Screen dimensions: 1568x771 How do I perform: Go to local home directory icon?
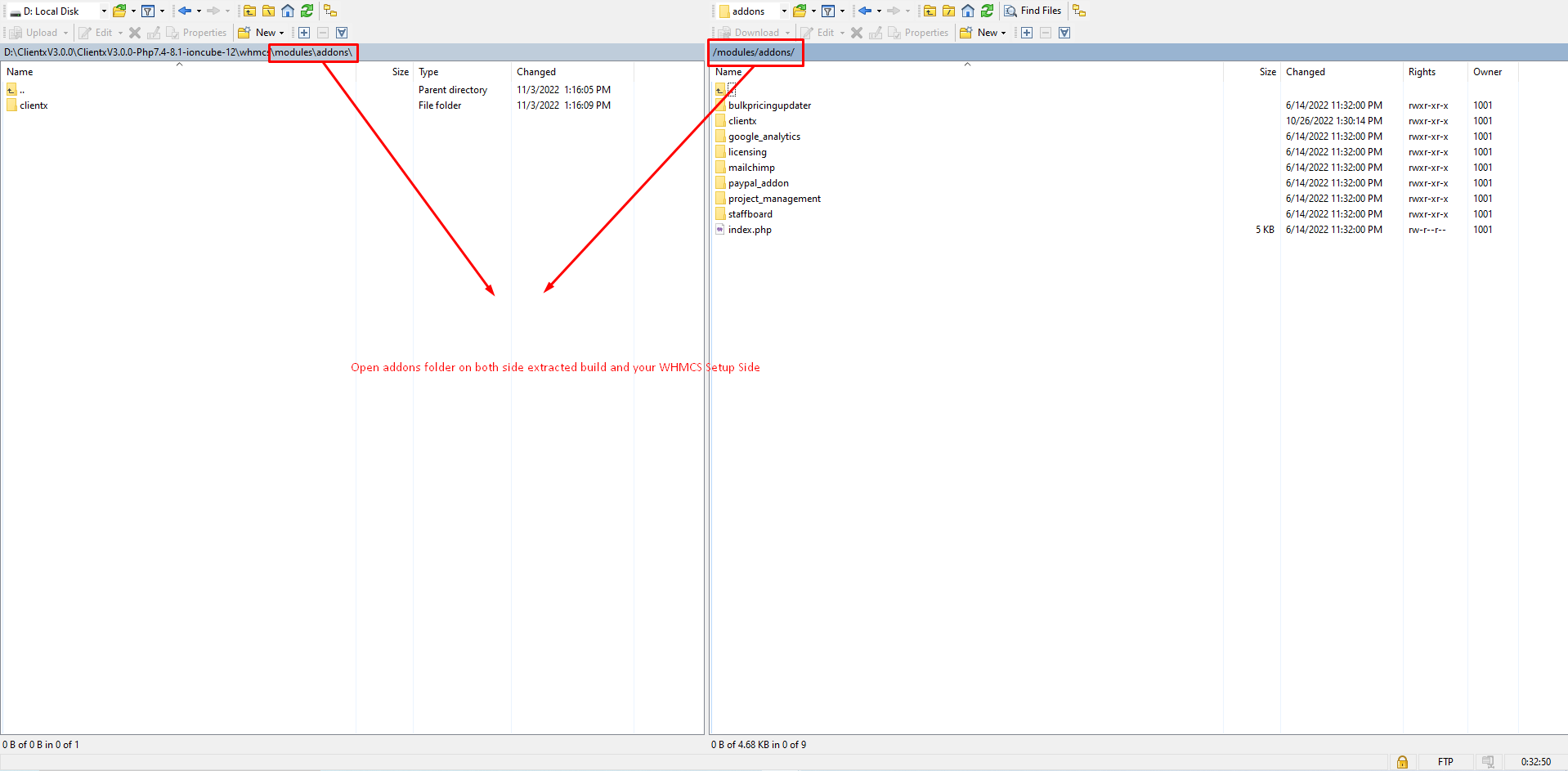click(x=288, y=11)
